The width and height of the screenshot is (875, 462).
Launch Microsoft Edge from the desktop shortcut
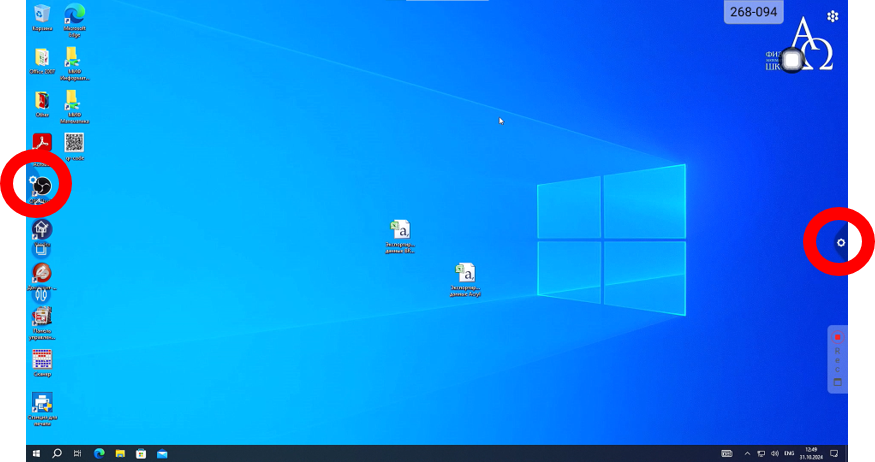[x=74, y=14]
